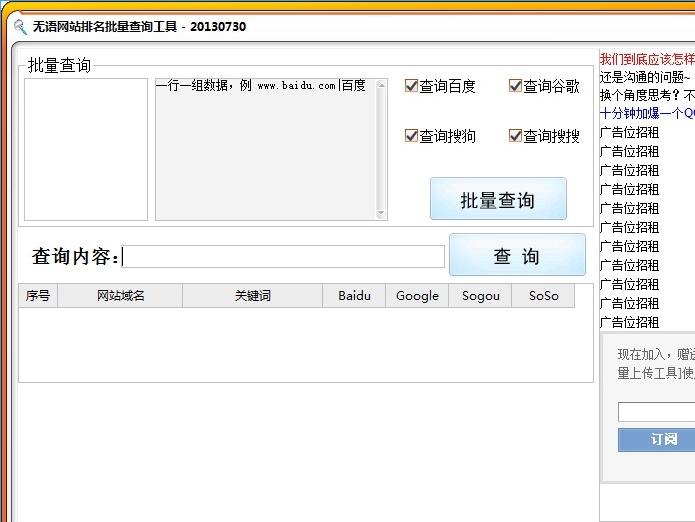This screenshot has width=695, height=522.
Task: Click the SoSo column header
Action: pyautogui.click(x=543, y=296)
